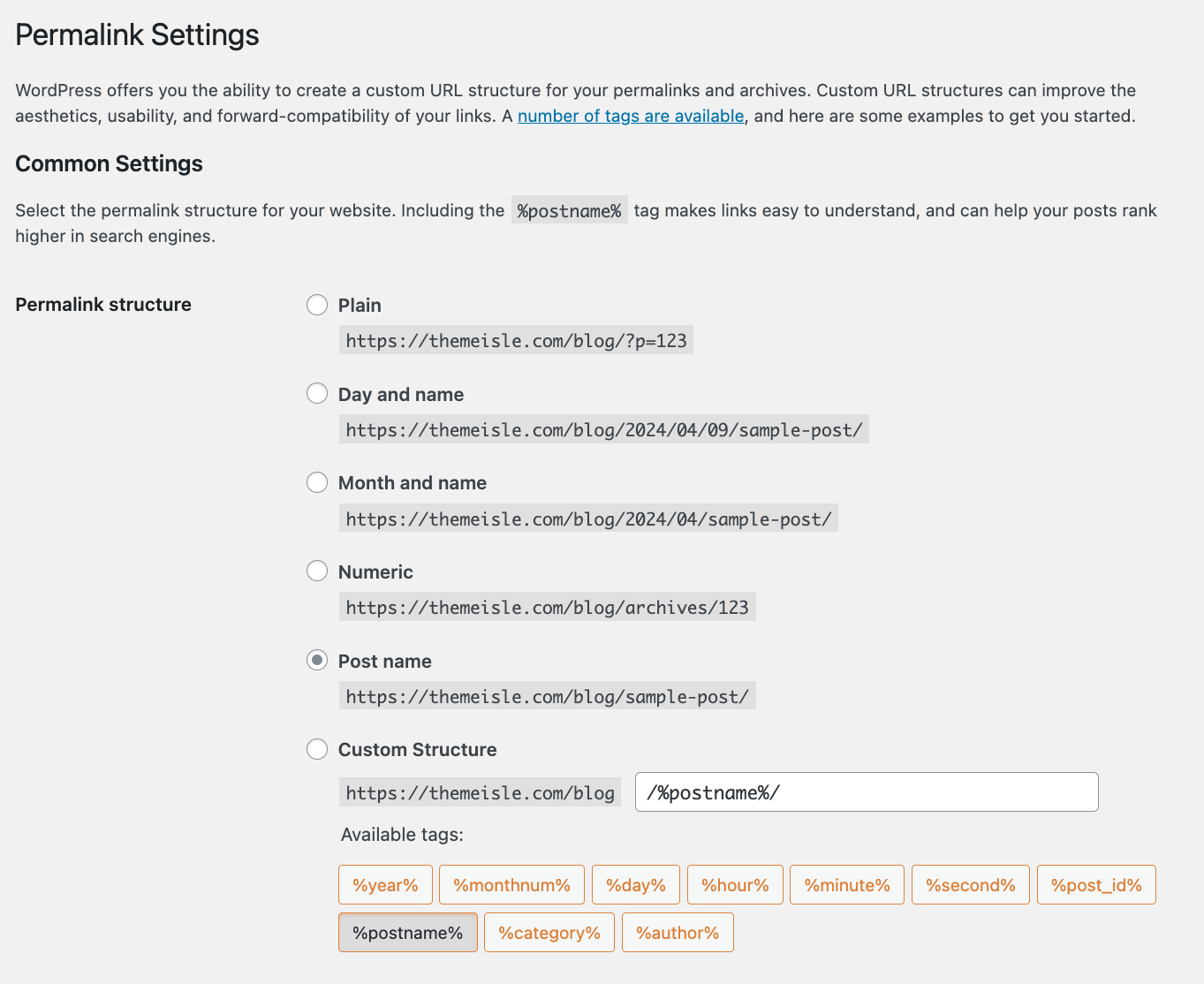Viewport: 1204px width, 984px height.
Task: Add the %second% tag
Action: (970, 884)
